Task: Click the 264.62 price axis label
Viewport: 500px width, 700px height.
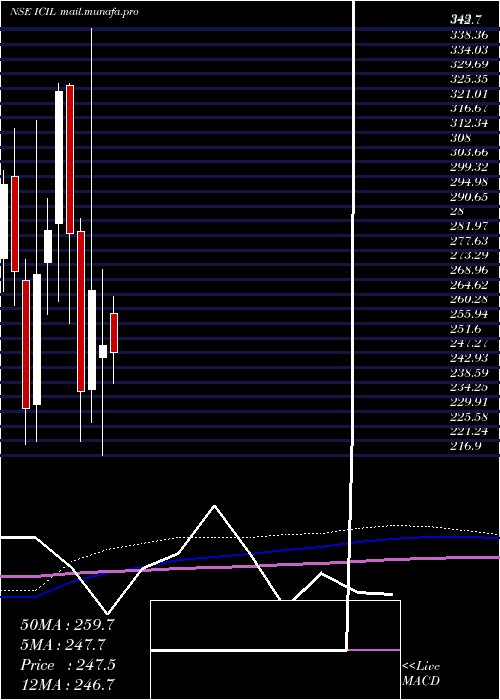Action: click(x=469, y=285)
